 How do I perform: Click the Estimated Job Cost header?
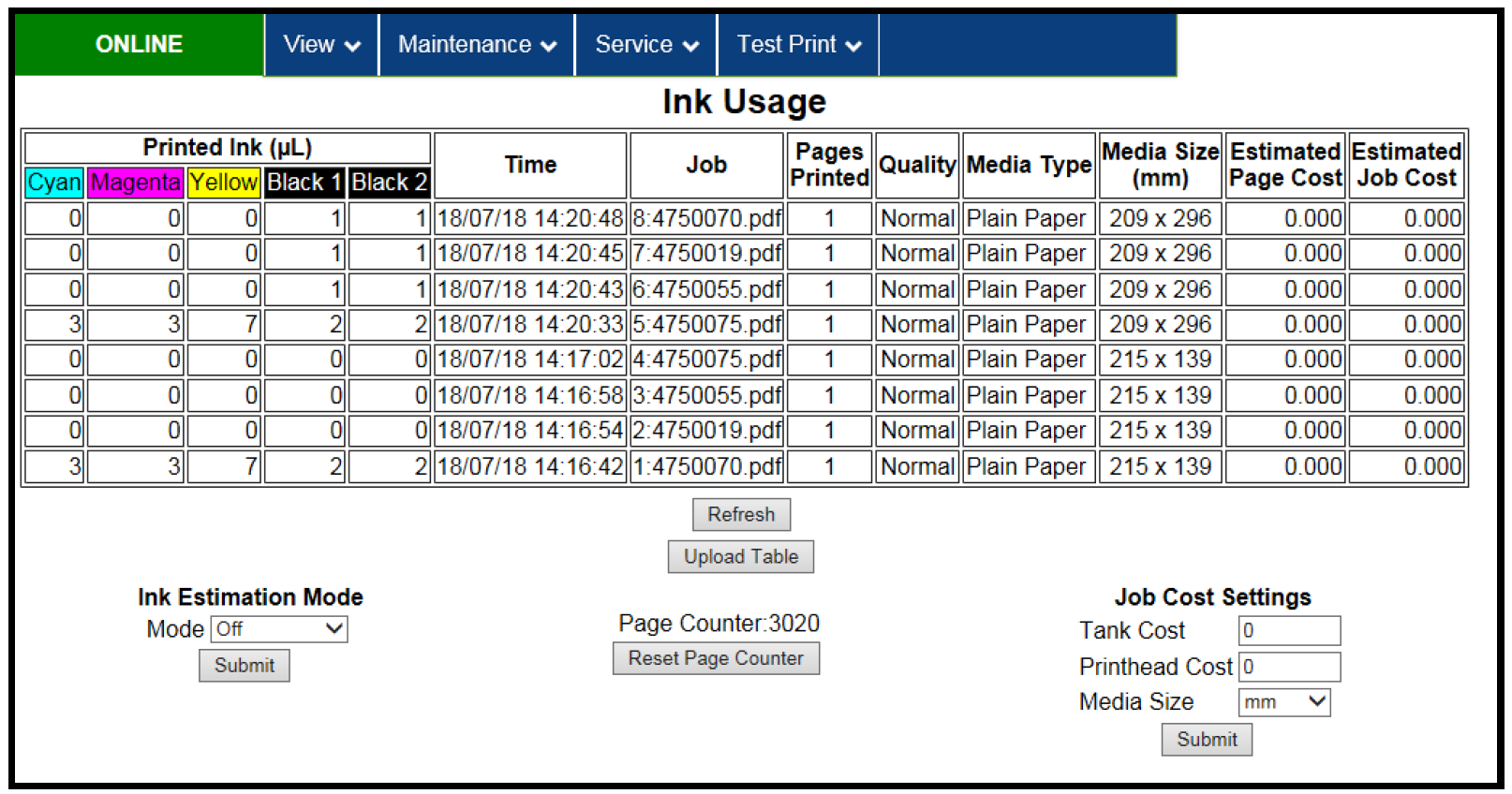[x=1406, y=165]
